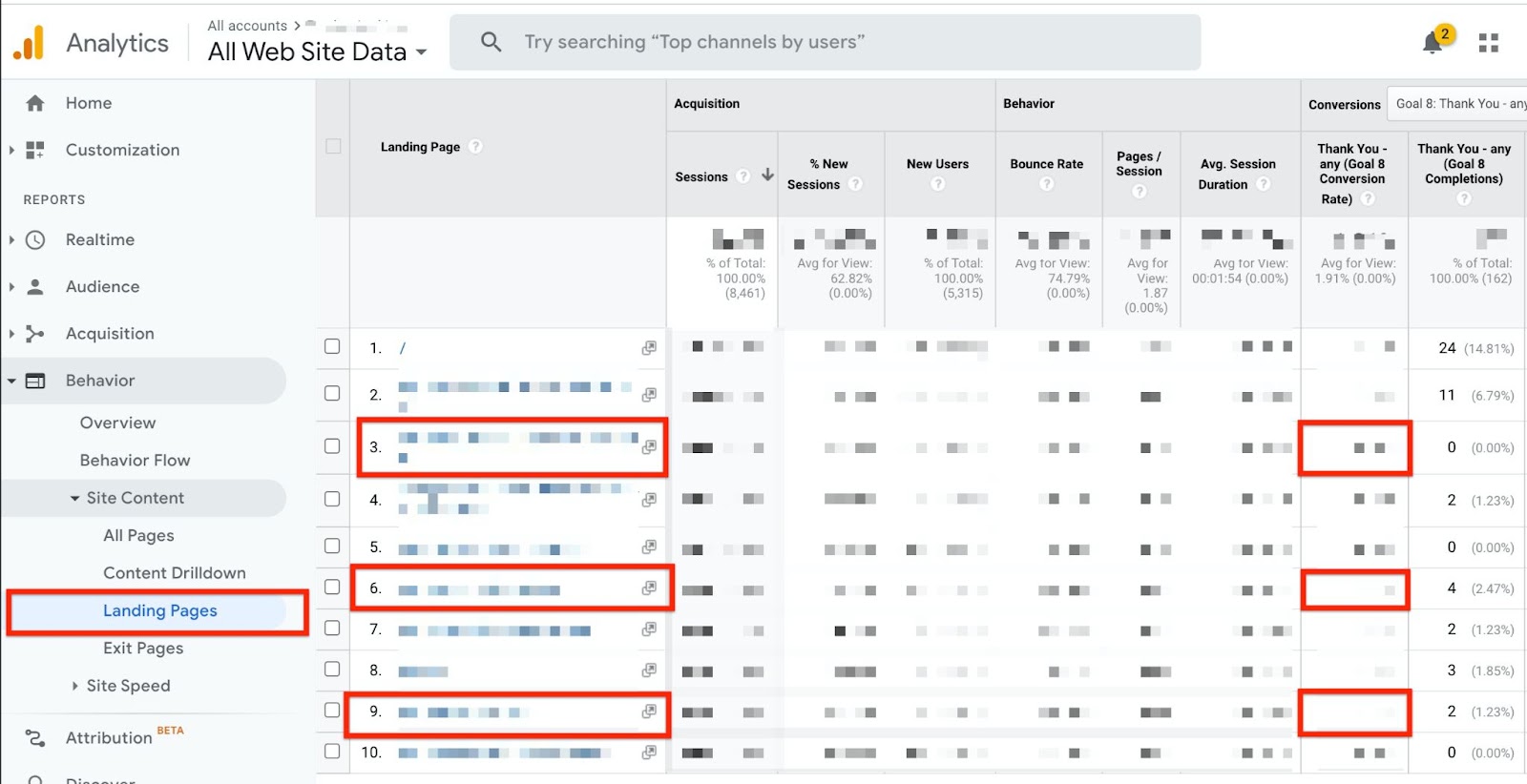
Task: Open row 7 landing page external link icon
Action: (649, 629)
